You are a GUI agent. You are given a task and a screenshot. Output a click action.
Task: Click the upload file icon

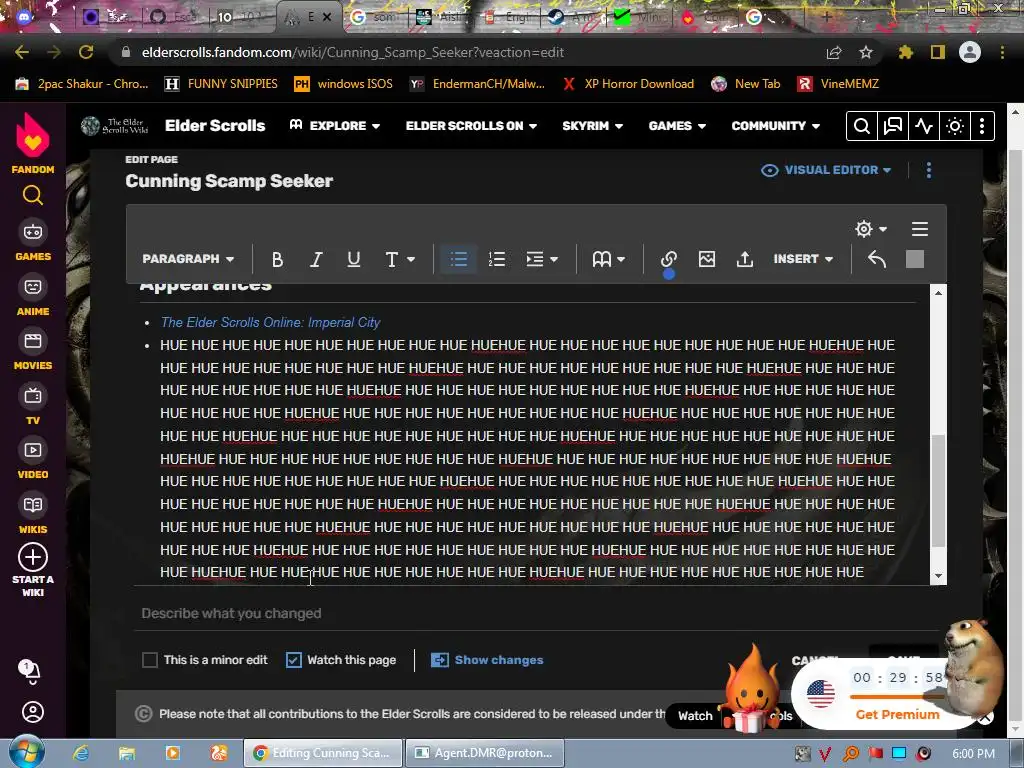744,259
